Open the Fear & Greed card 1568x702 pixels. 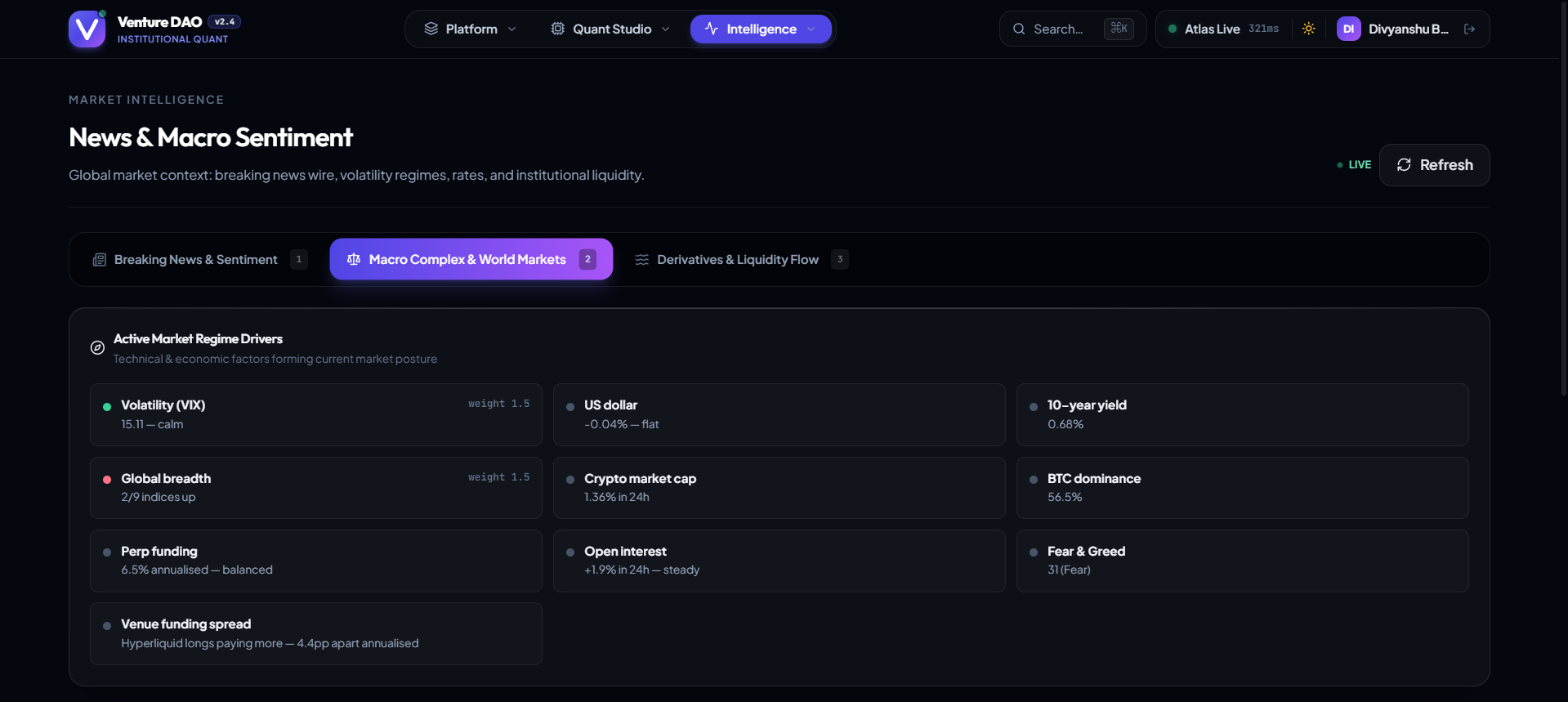tap(1242, 561)
